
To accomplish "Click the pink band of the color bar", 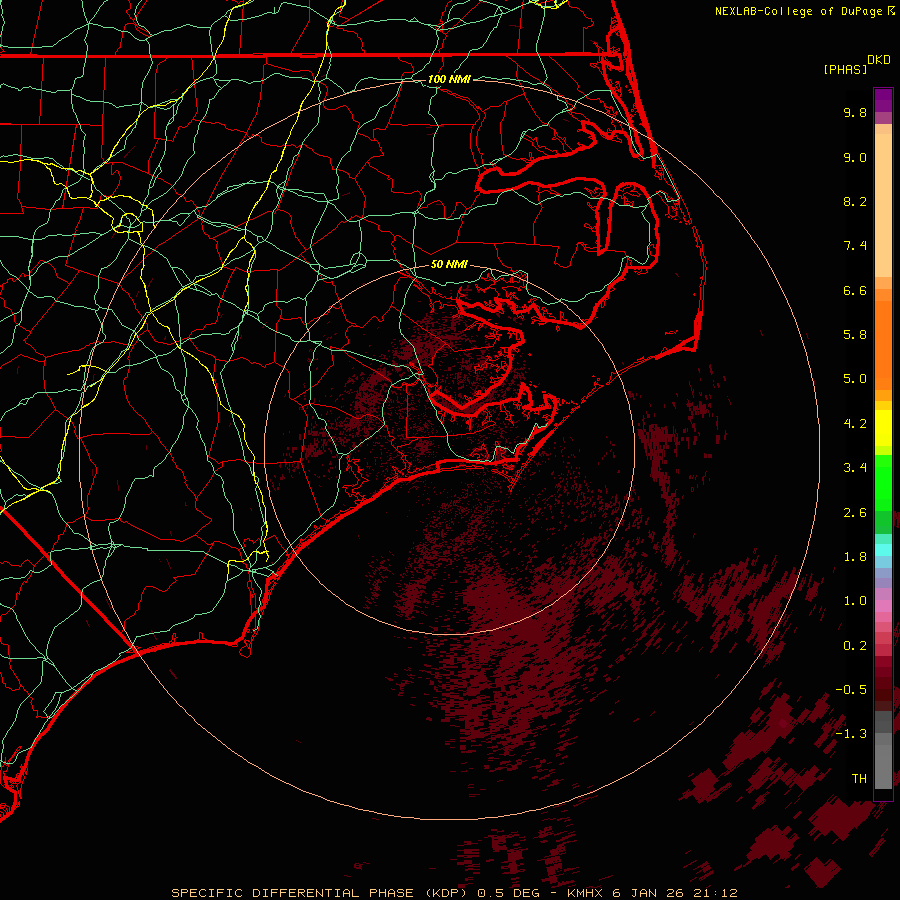I will coord(883,606).
